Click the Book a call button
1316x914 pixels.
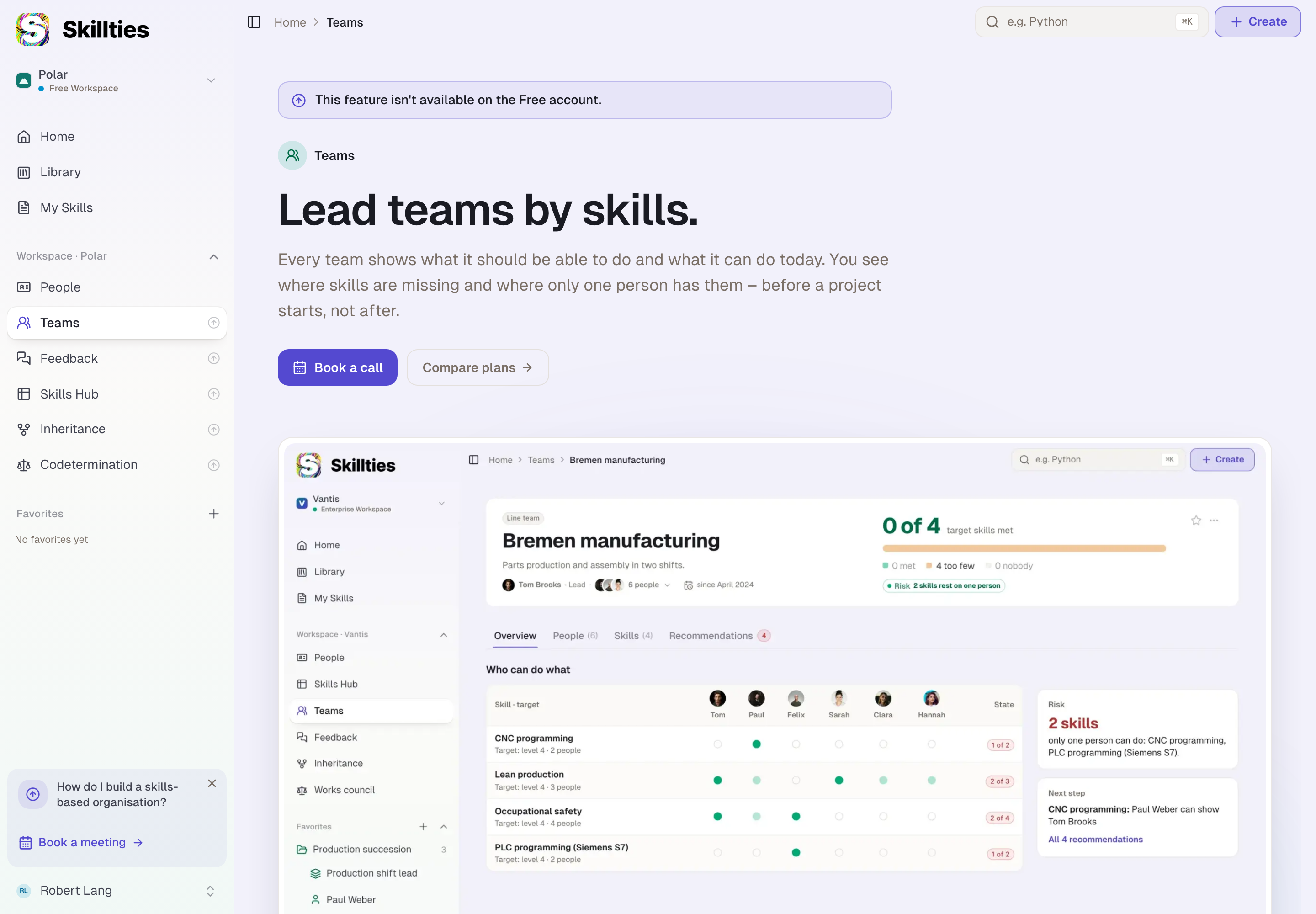coord(337,368)
